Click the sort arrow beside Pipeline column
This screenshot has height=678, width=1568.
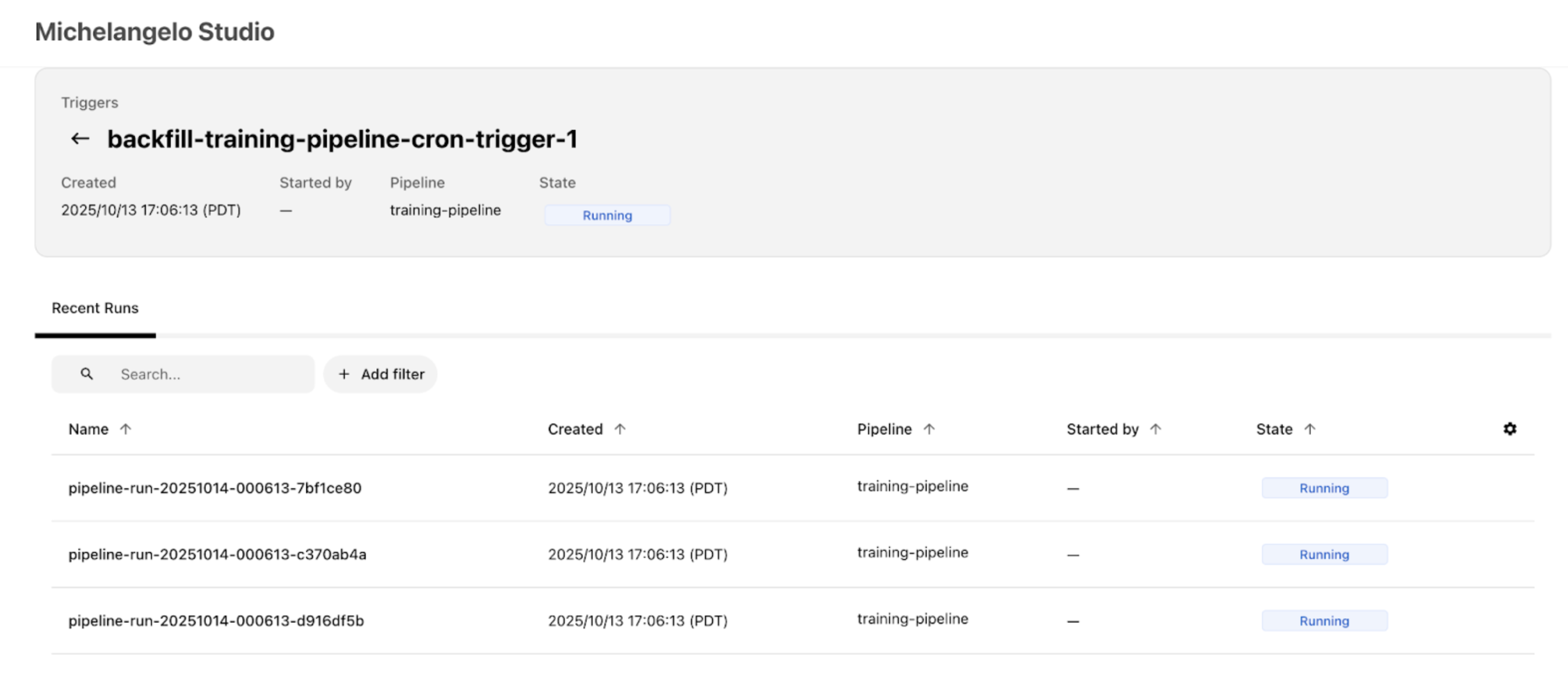929,429
